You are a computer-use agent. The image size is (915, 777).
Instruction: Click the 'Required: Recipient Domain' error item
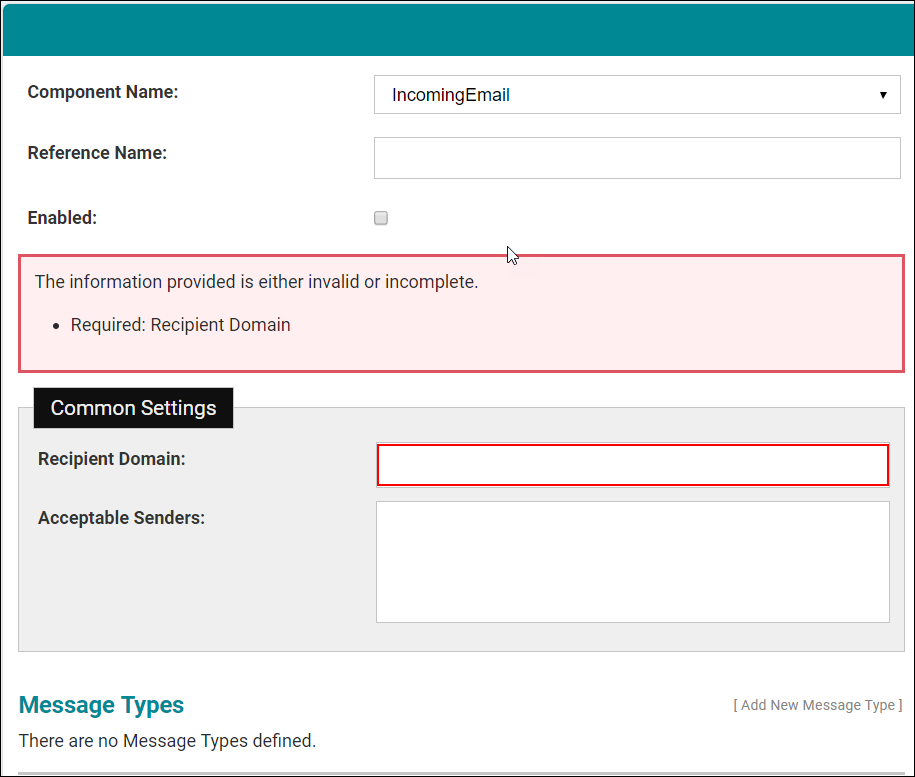tap(180, 325)
